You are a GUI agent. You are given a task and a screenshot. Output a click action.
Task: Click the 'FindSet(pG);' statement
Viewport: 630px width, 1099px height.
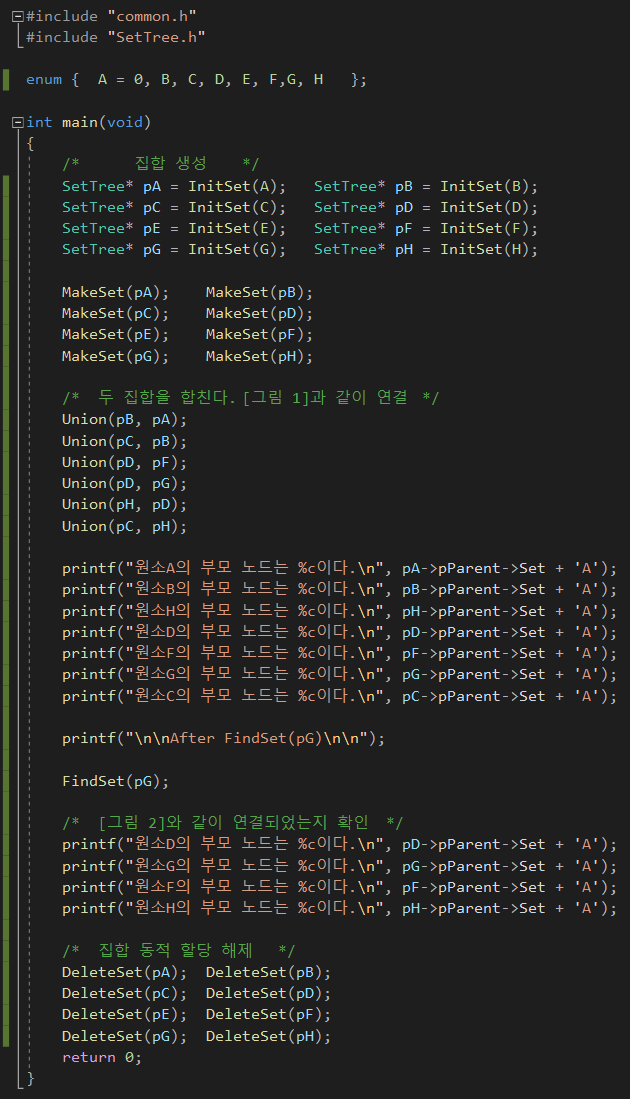[116, 781]
